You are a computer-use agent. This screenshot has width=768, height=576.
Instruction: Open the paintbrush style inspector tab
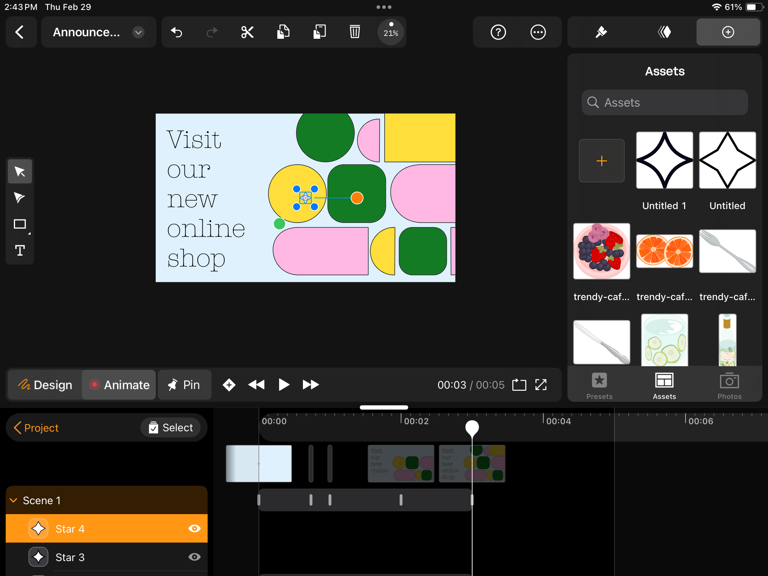pos(601,32)
